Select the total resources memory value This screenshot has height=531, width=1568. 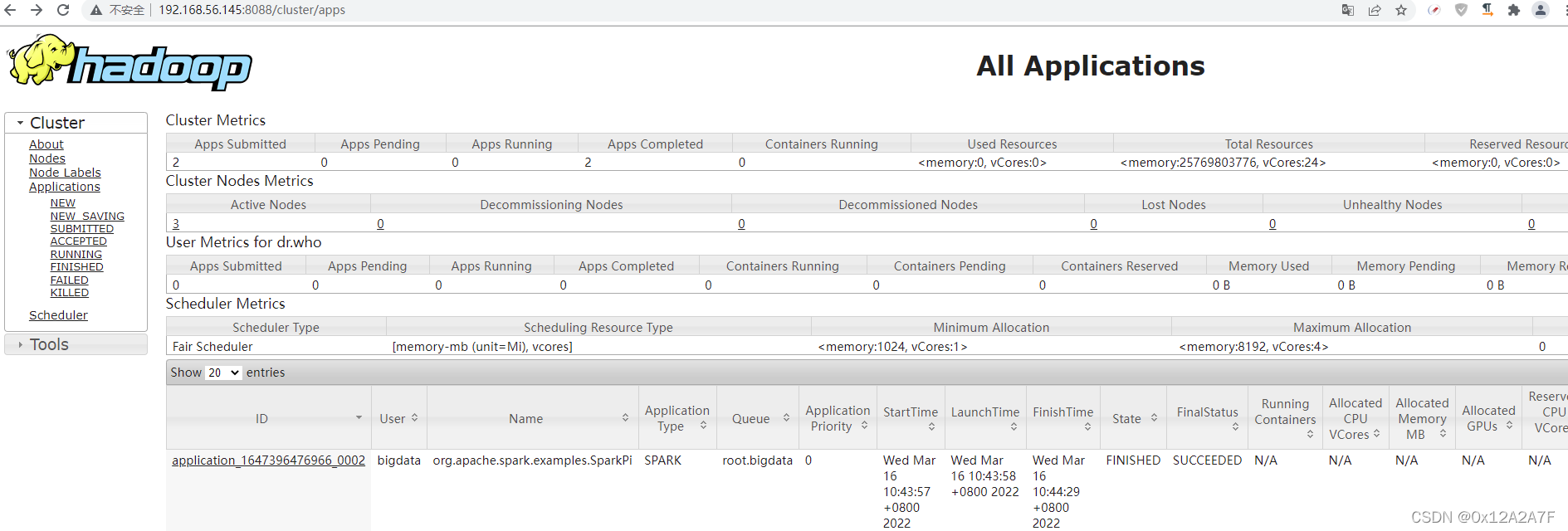1223,163
